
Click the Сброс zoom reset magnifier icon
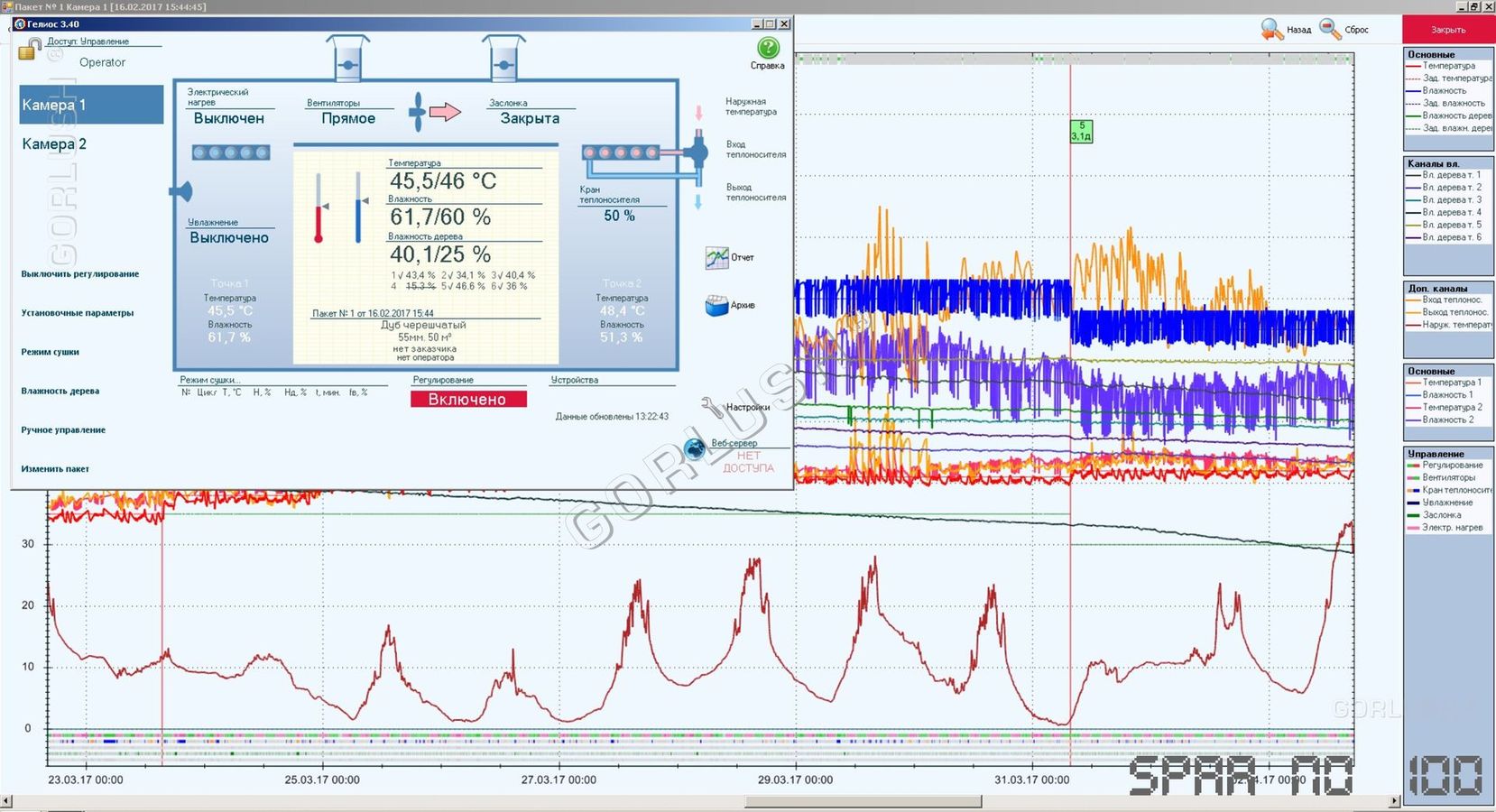1330,30
